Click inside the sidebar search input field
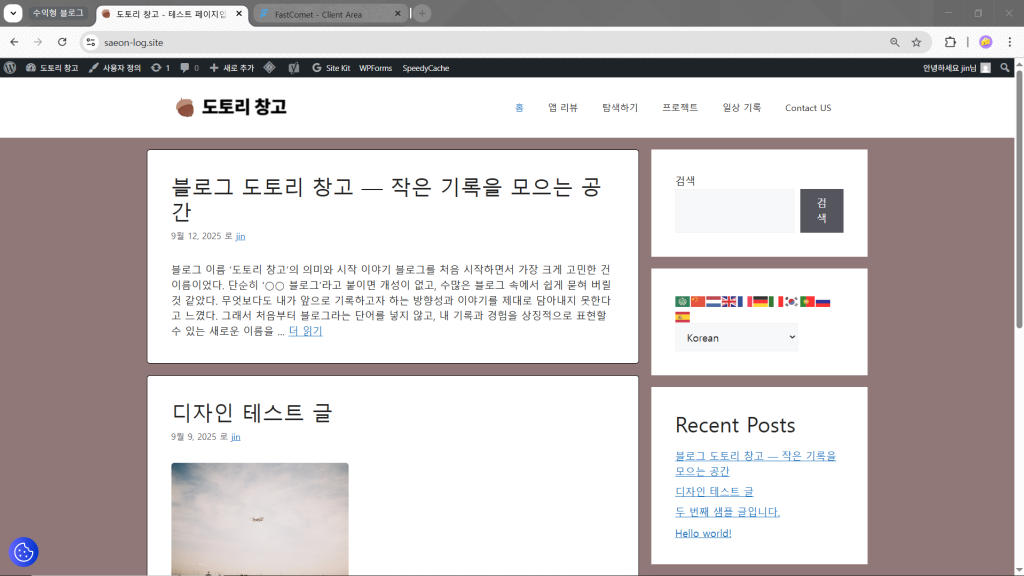The image size is (1024, 576). click(x=734, y=211)
